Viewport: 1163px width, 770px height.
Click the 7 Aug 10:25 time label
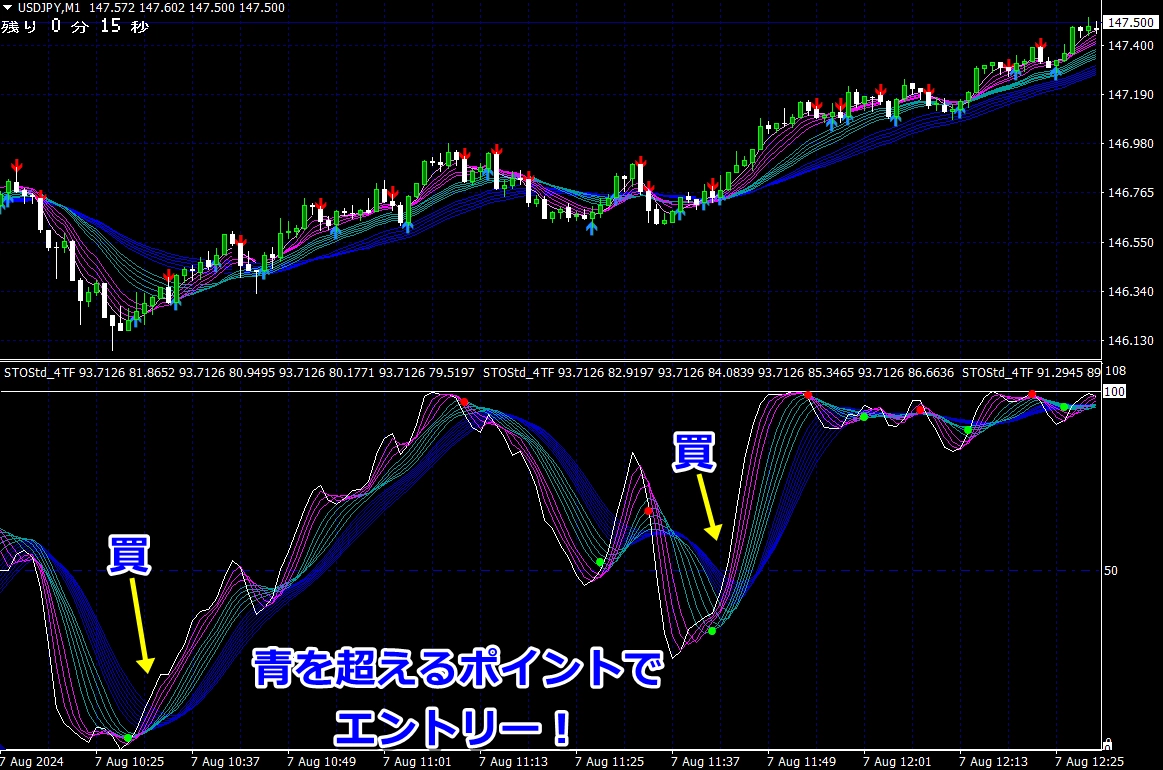click(x=129, y=761)
